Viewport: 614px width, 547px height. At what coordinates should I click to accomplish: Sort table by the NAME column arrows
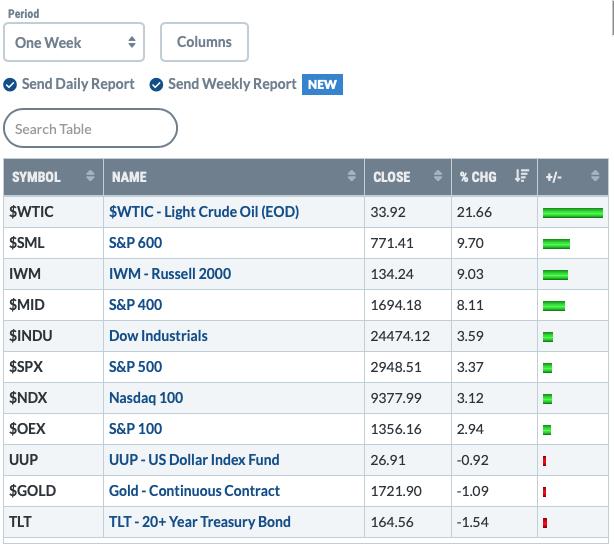(351, 176)
